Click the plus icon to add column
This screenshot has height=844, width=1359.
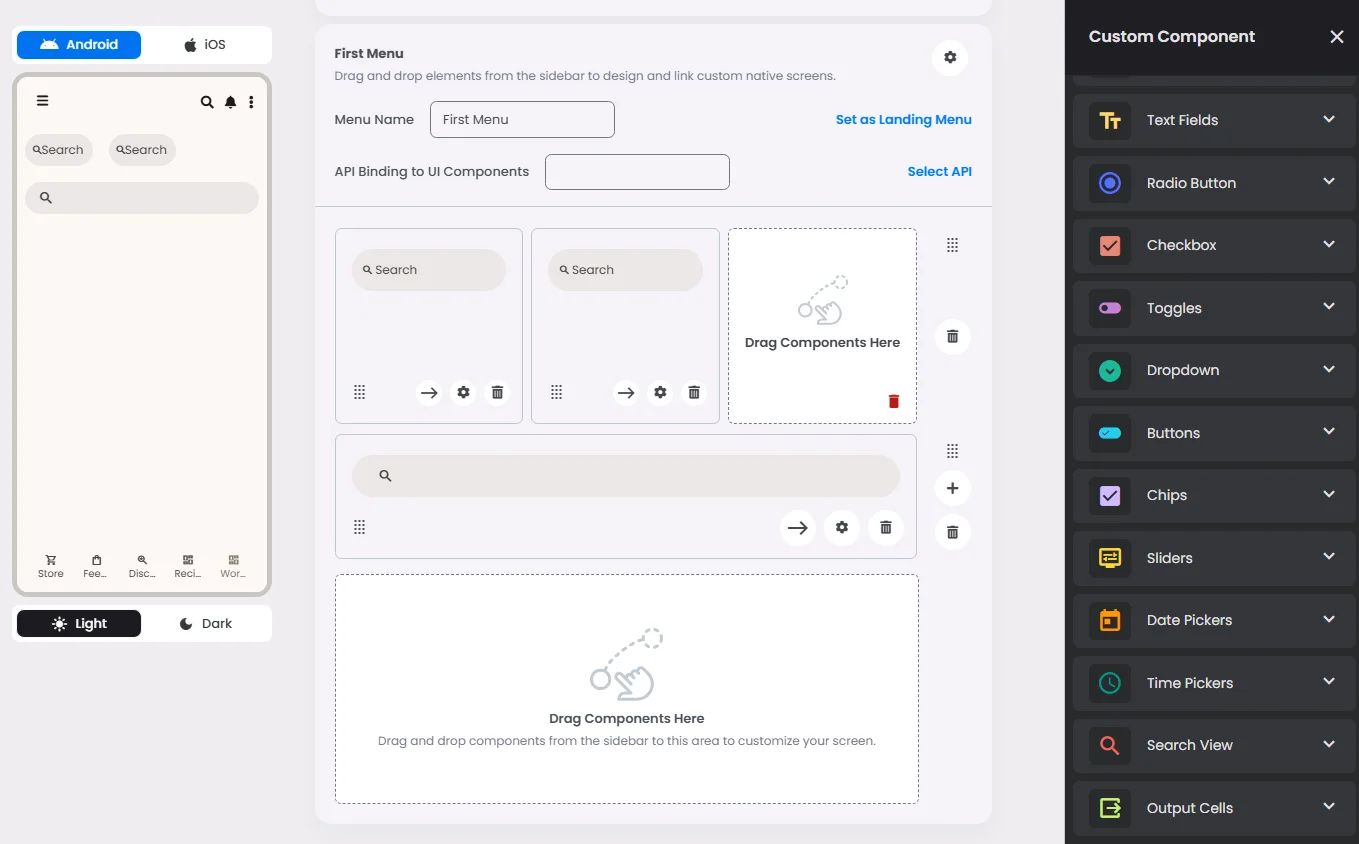[x=952, y=488]
